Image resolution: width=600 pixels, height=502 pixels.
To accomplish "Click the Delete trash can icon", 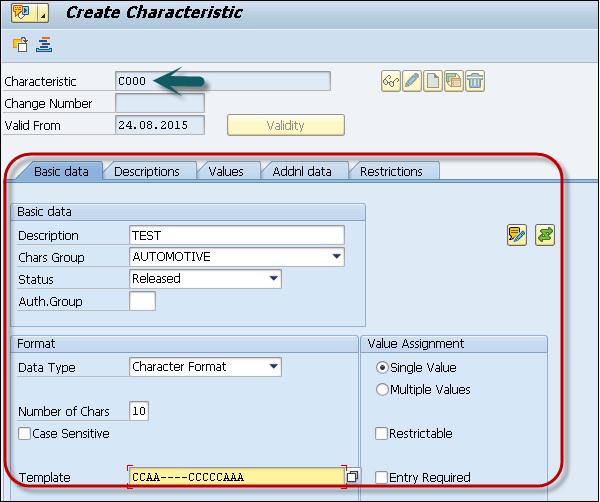I will [x=475, y=82].
